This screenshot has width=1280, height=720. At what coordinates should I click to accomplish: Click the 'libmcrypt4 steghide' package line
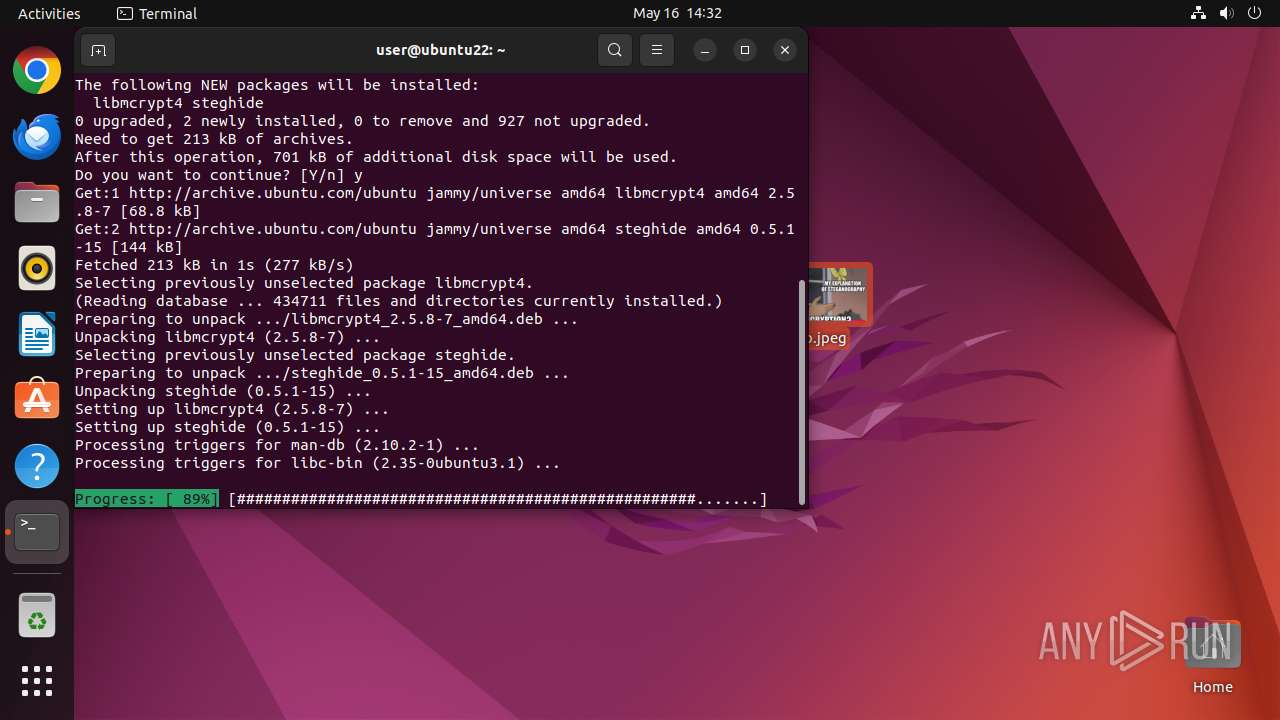[x=178, y=103]
